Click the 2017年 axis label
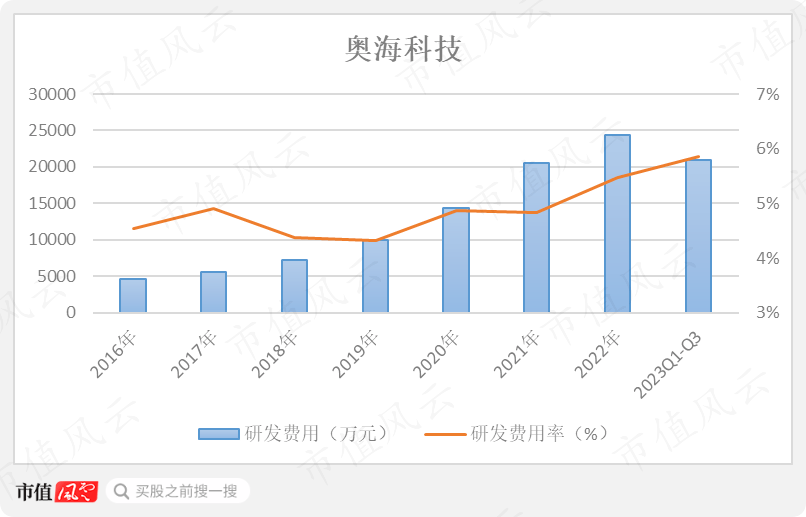Screen dimensions: 806x517 [x=194, y=355]
